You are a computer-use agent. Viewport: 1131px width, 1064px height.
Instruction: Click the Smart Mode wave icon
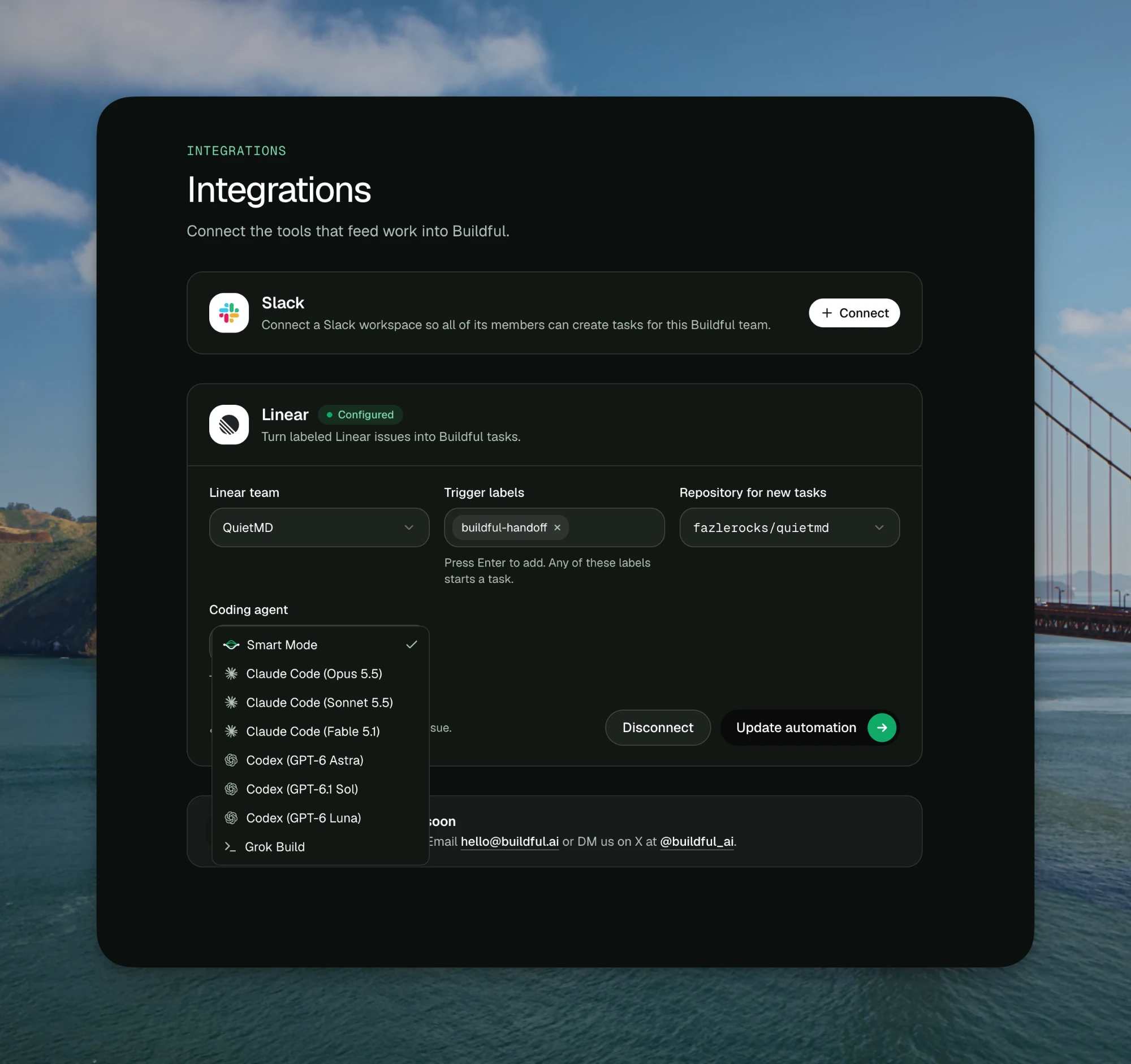231,645
